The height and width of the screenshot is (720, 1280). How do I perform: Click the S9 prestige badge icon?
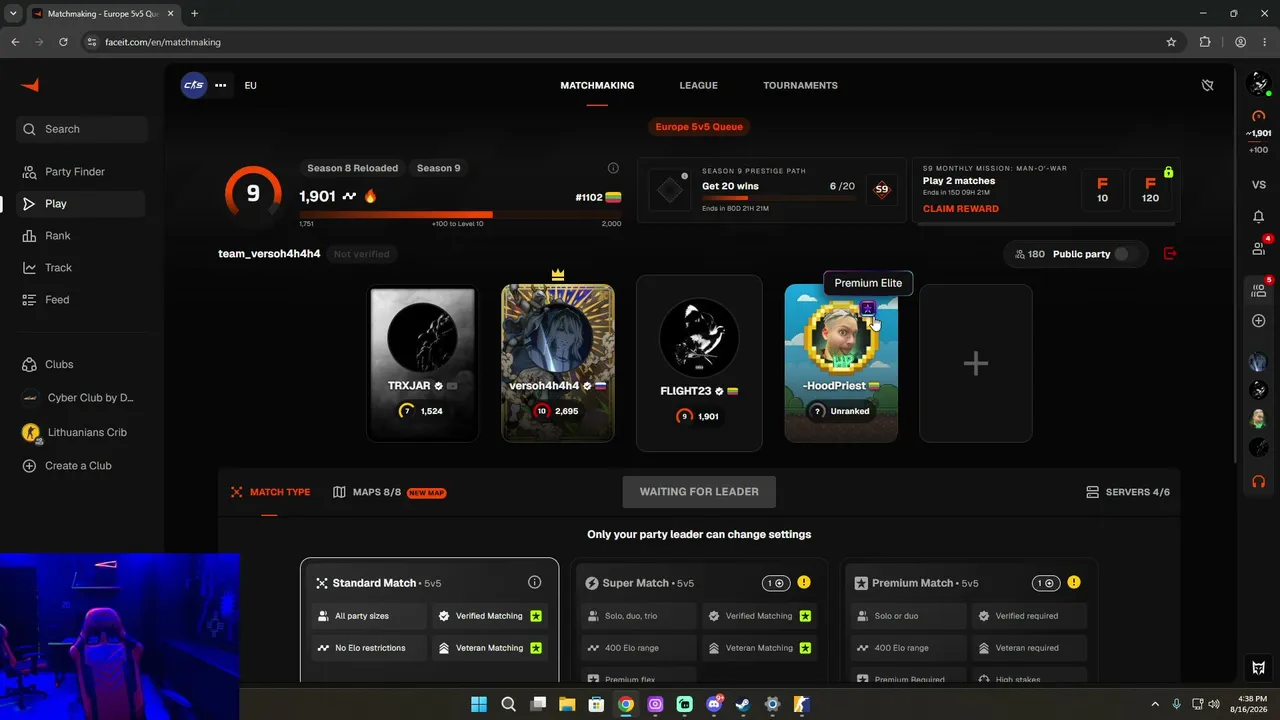point(881,189)
